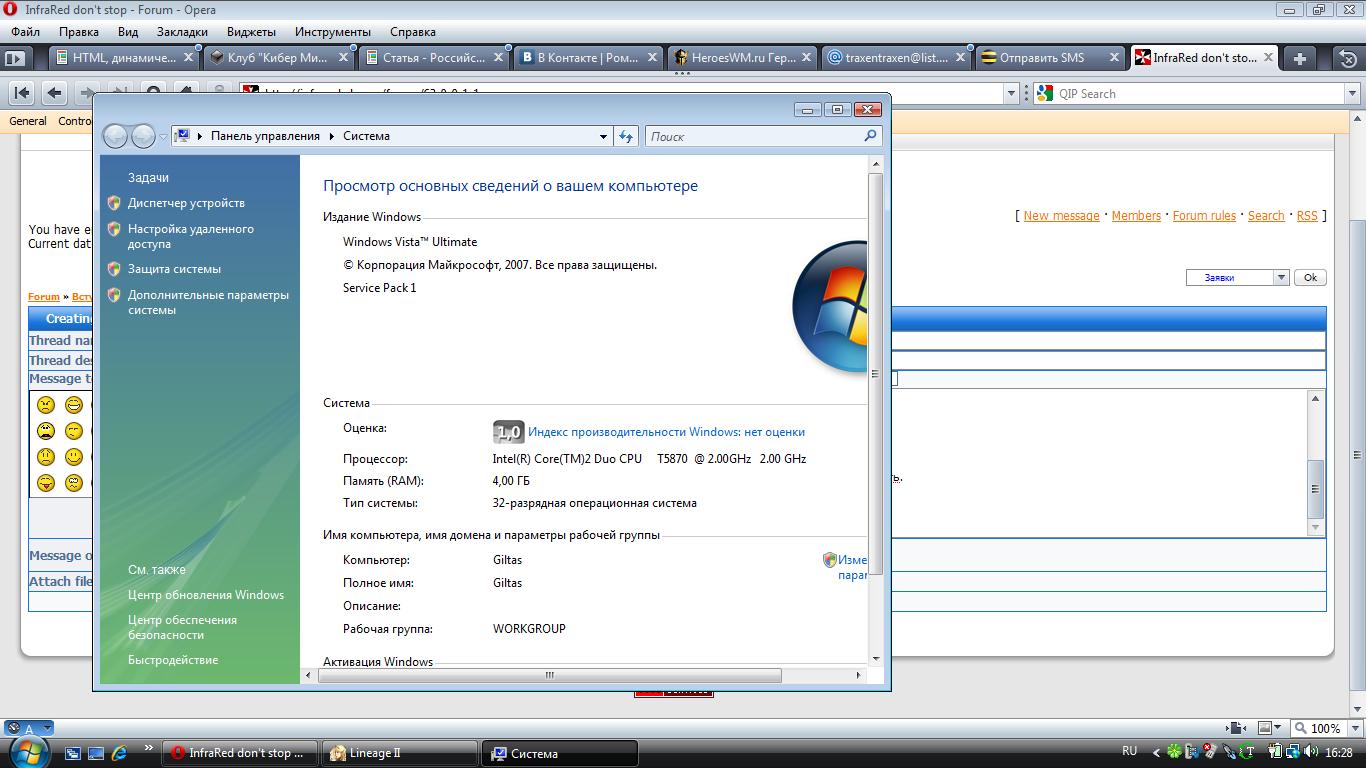Click the RU language indicator

coord(1130,751)
